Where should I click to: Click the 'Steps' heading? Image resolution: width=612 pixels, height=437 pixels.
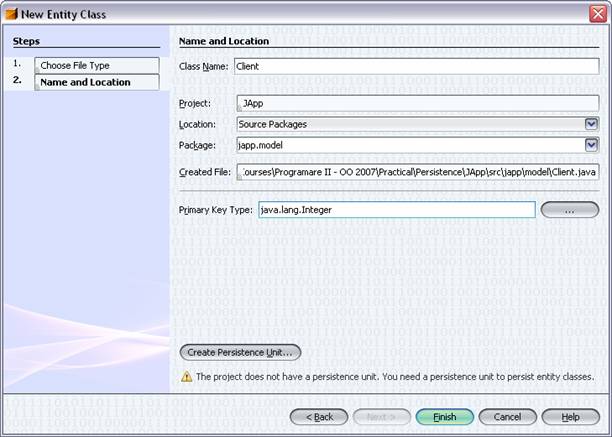(26, 41)
